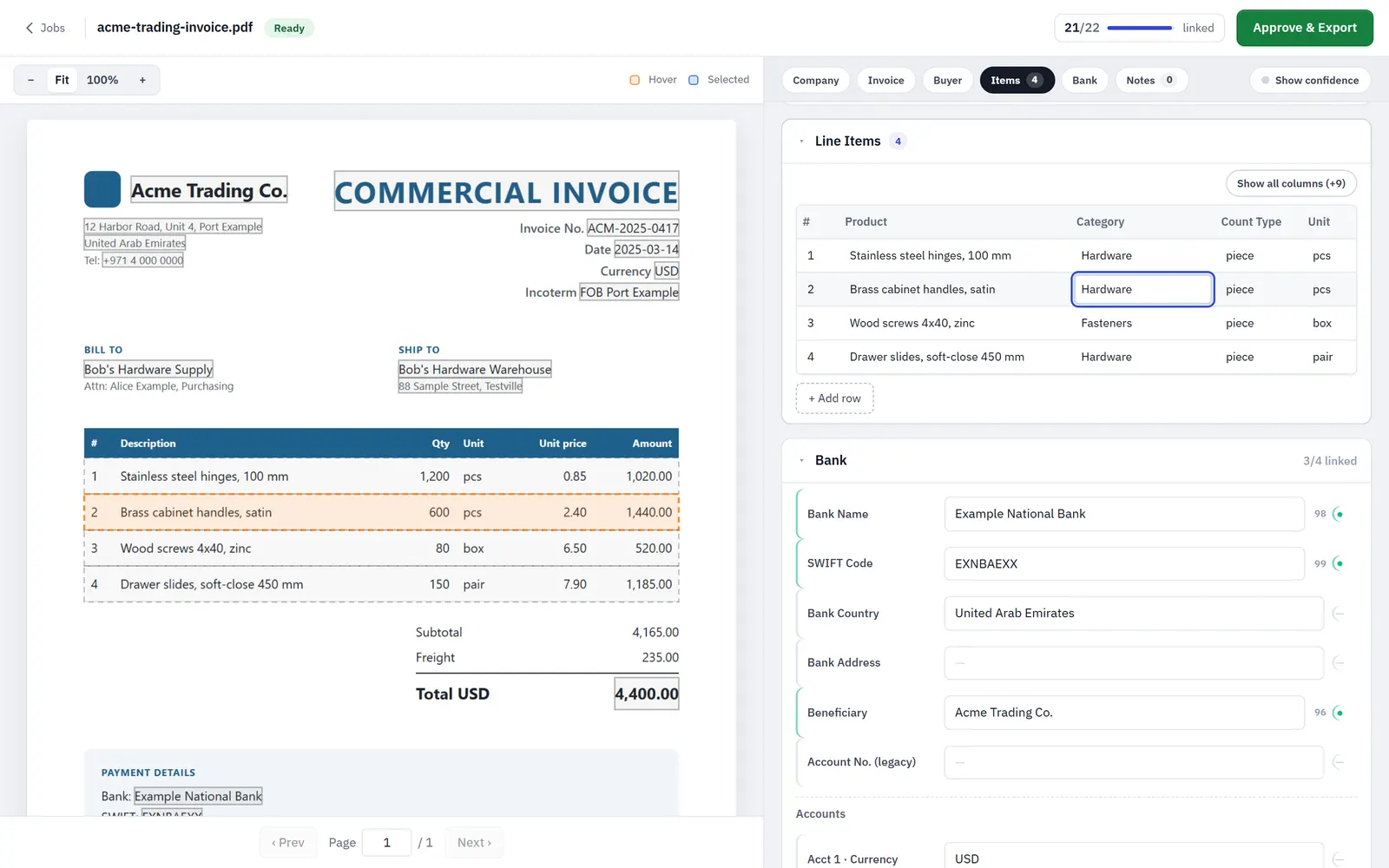The image size is (1389, 868).
Task: Edit the Bank Country field
Action: tap(1134, 613)
